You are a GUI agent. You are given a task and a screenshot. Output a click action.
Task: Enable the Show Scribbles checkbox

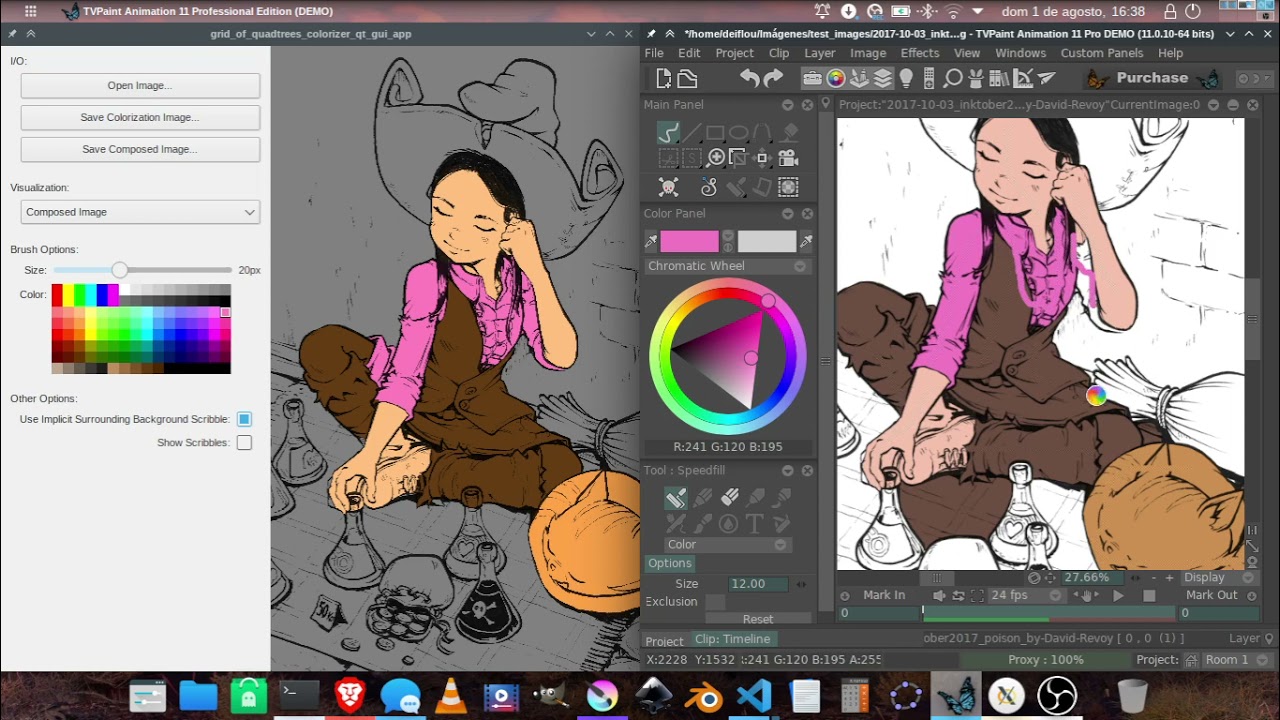[244, 442]
